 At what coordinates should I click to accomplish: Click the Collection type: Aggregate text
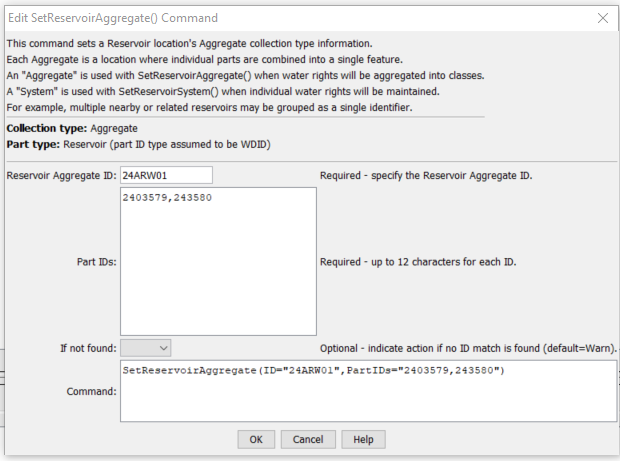72,128
